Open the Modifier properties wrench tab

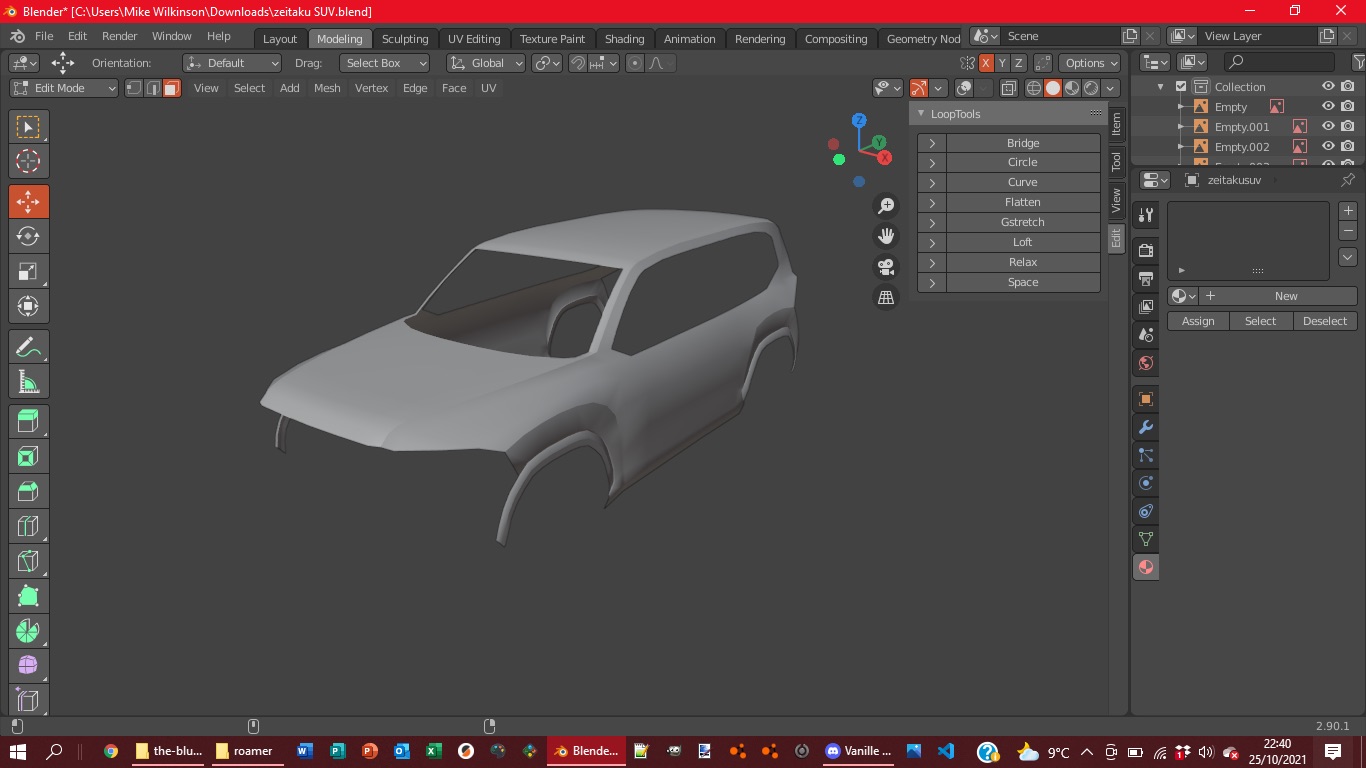[1146, 427]
